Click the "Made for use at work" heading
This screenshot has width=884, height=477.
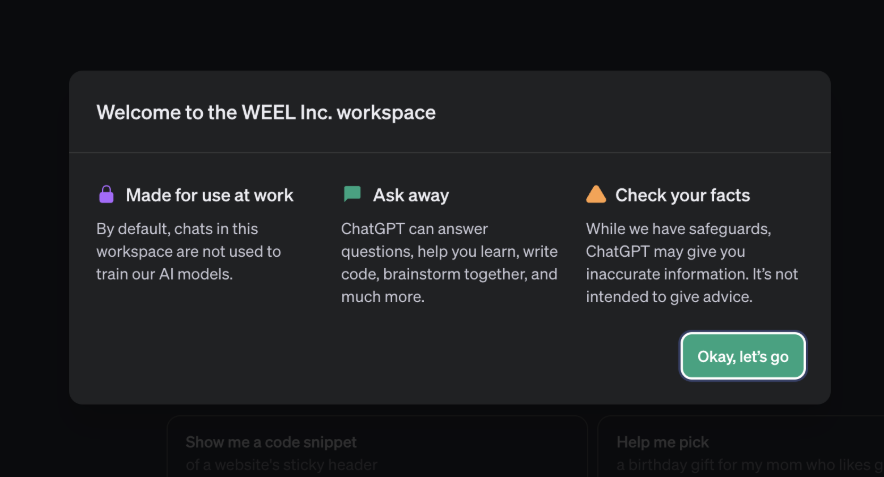click(209, 195)
